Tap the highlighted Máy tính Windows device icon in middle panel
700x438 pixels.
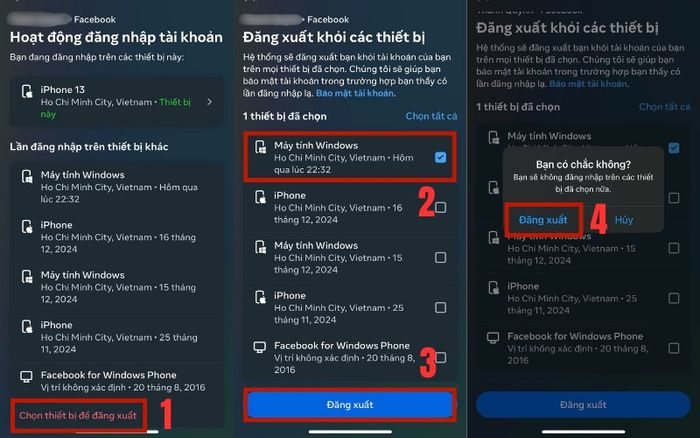(x=260, y=147)
